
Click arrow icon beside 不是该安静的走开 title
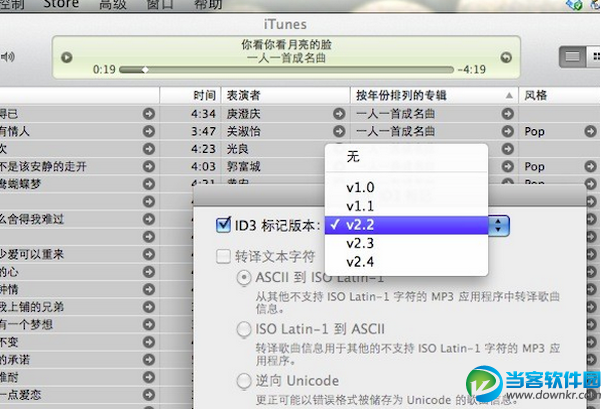click(149, 166)
